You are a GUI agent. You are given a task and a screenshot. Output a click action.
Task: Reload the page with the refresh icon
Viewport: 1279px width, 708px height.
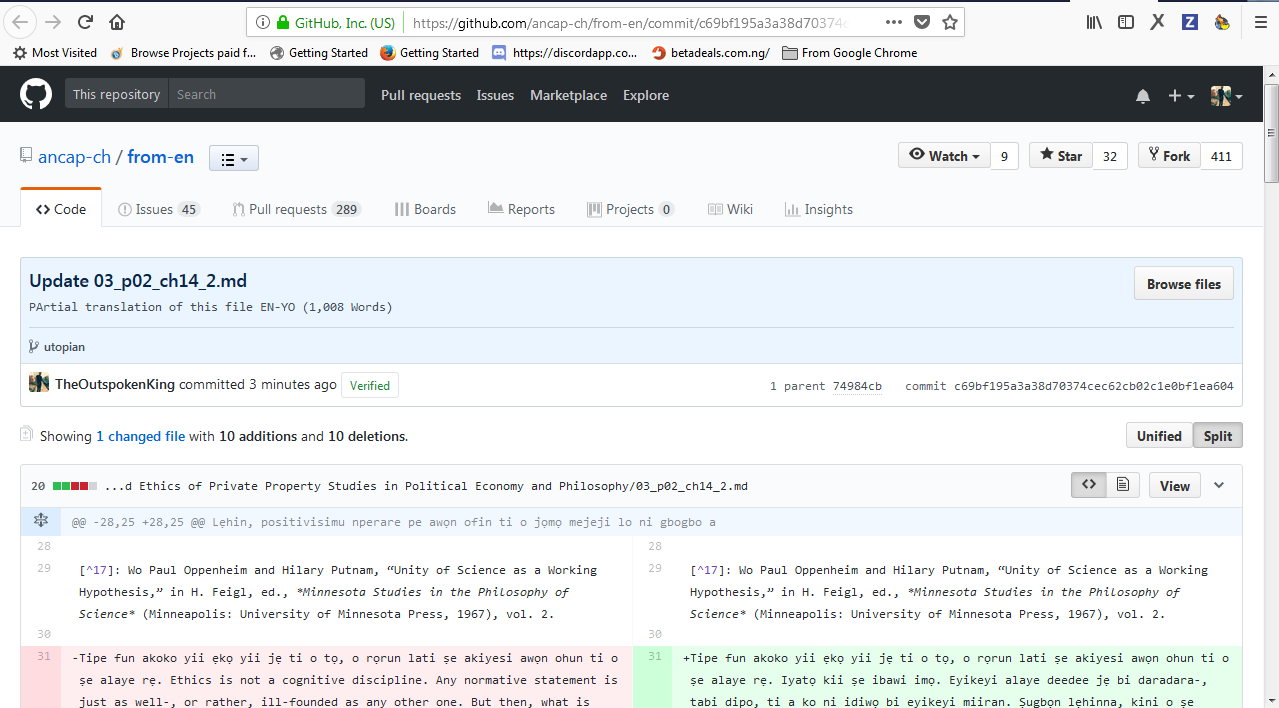click(85, 22)
